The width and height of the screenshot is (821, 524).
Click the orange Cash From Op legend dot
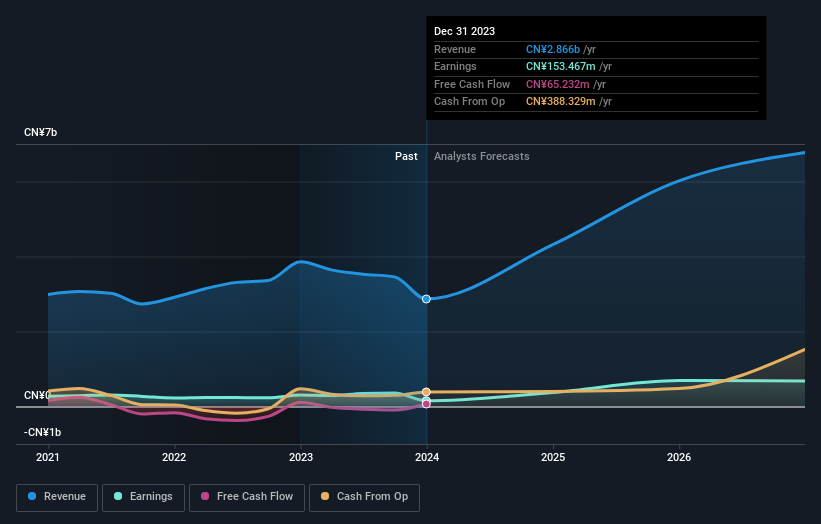point(325,496)
